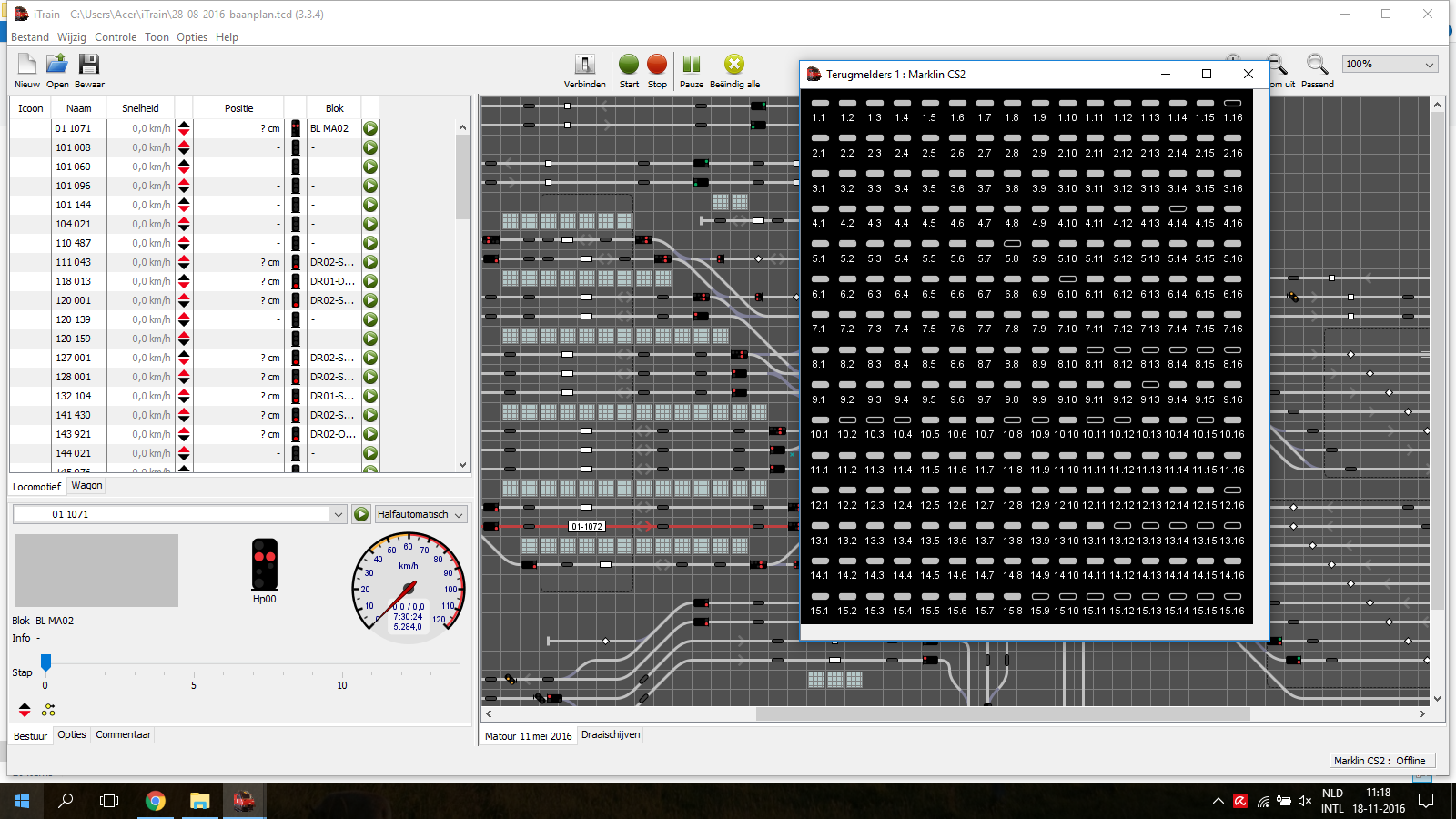Toggle feedback sensor 8.12
This screenshot has height=819, width=1456.
pos(1123,349)
